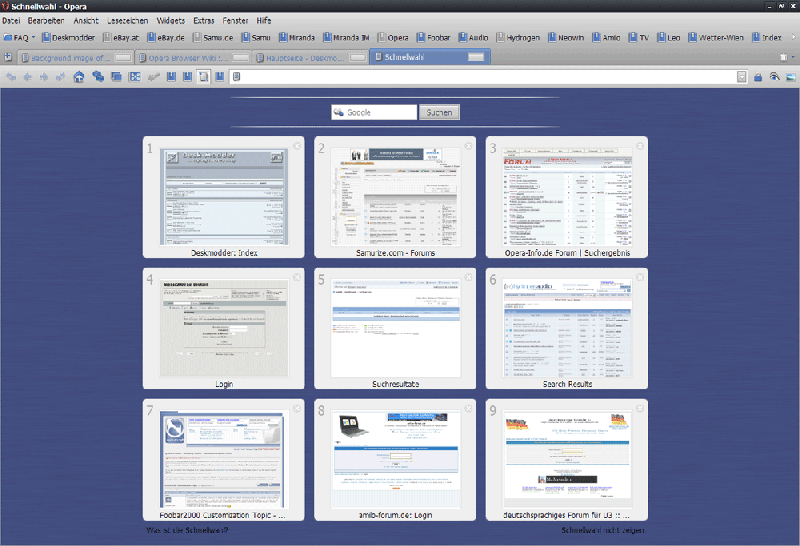Open a new tab with the plus icon
Viewport: 800px width, 546px height.
click(8, 57)
